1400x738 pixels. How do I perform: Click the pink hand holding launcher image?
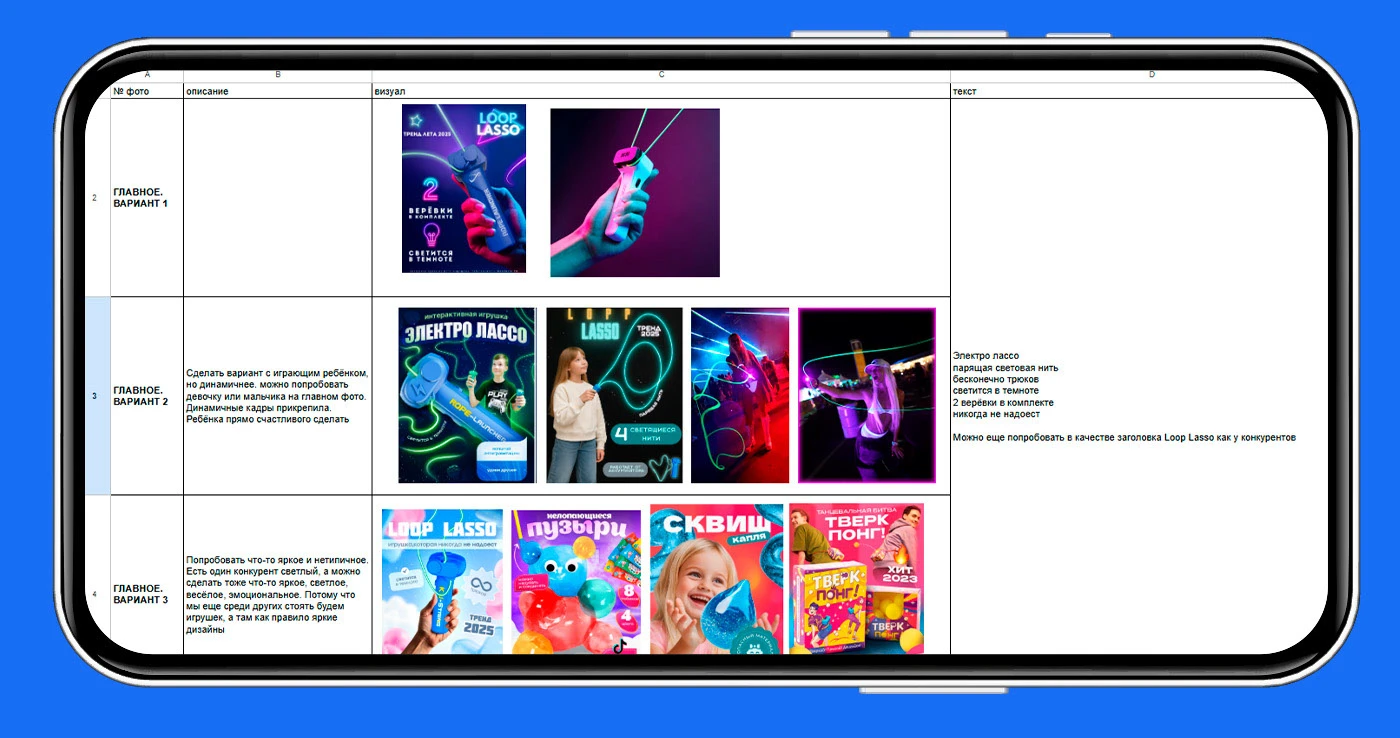coord(635,193)
